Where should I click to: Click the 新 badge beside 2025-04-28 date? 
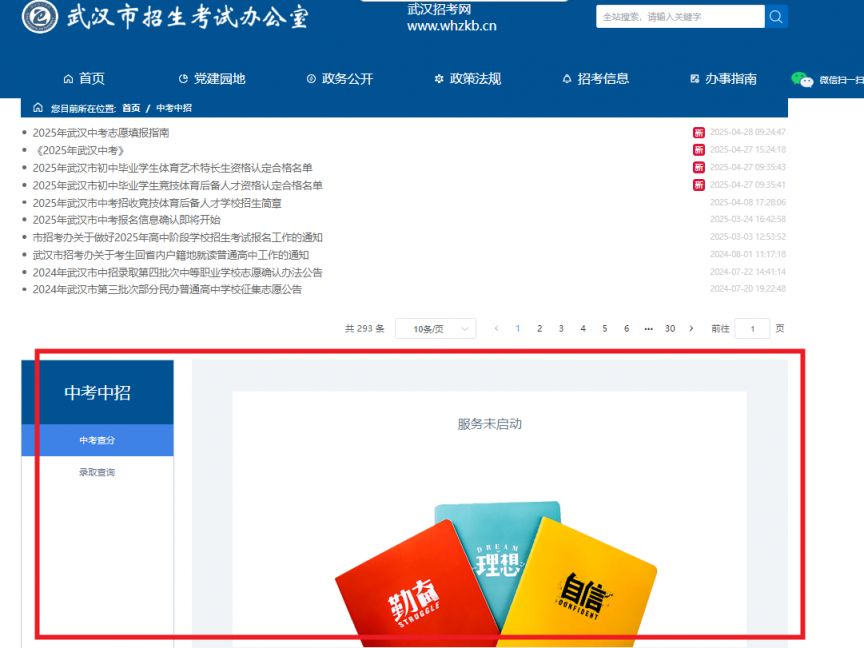699,132
